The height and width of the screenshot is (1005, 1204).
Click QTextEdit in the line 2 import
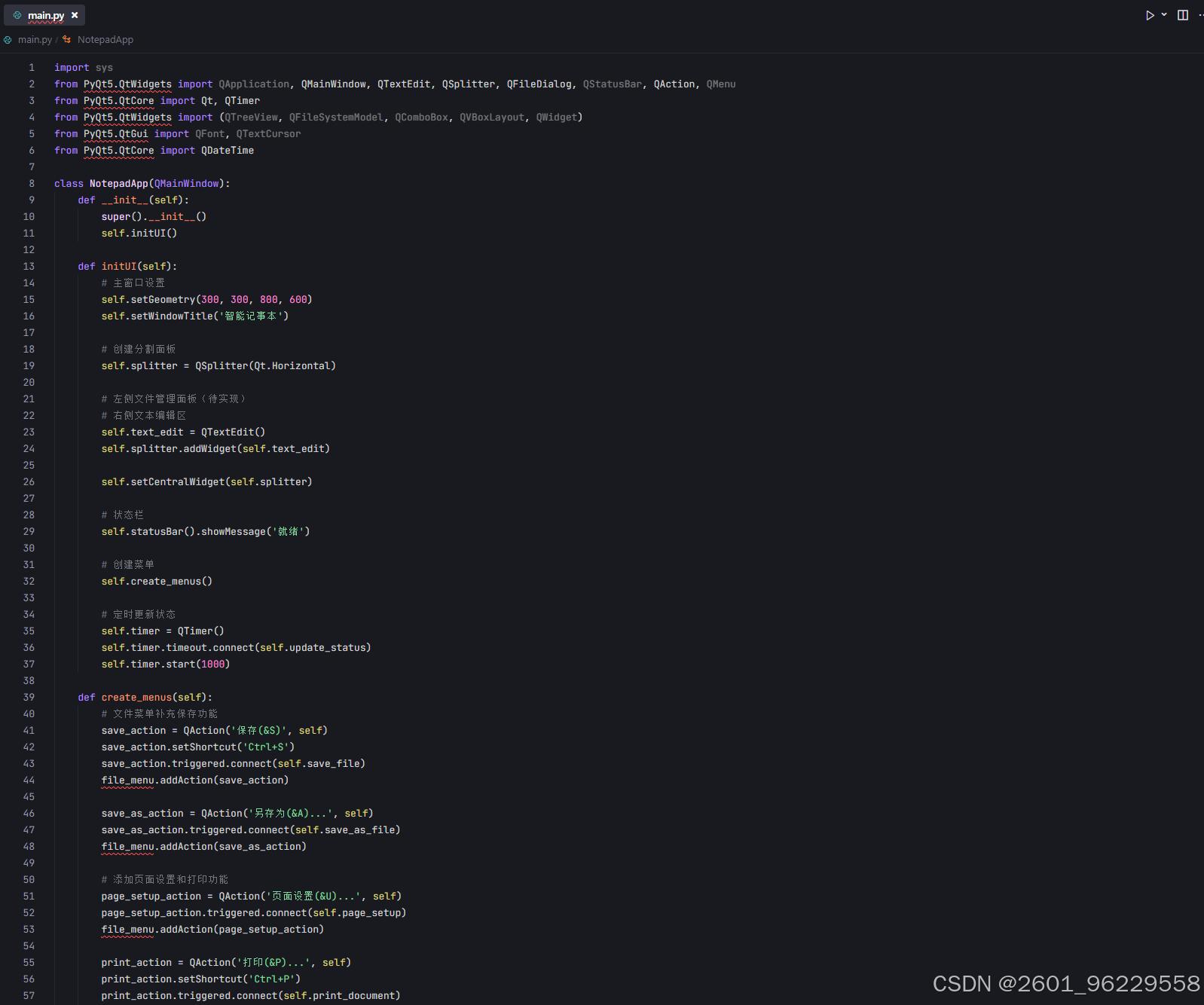(404, 84)
